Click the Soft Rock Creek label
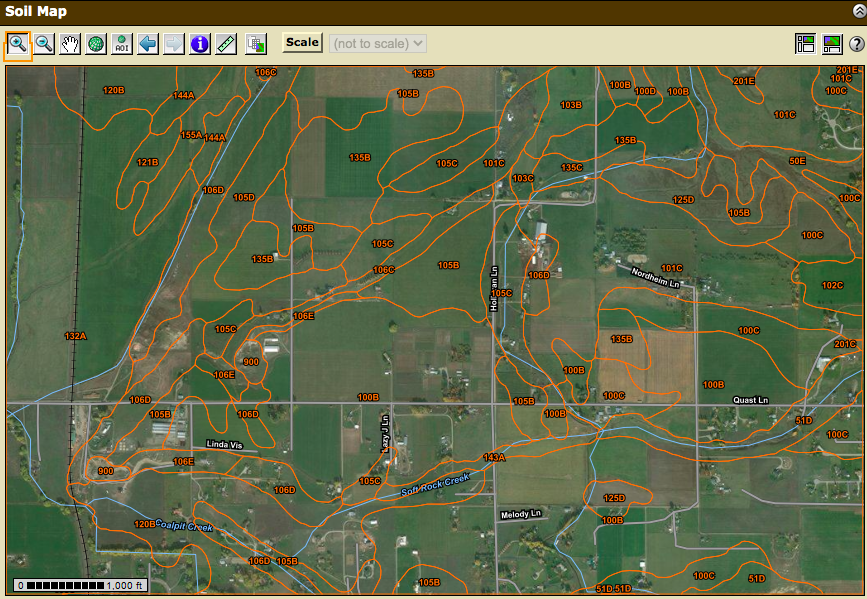This screenshot has height=599, width=867. point(435,485)
